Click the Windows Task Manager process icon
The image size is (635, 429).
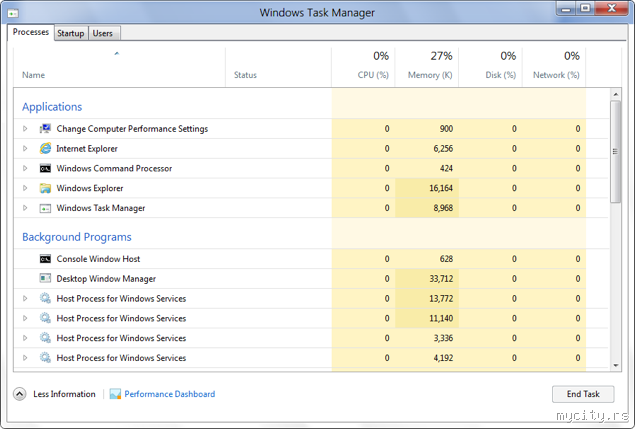(x=45, y=208)
